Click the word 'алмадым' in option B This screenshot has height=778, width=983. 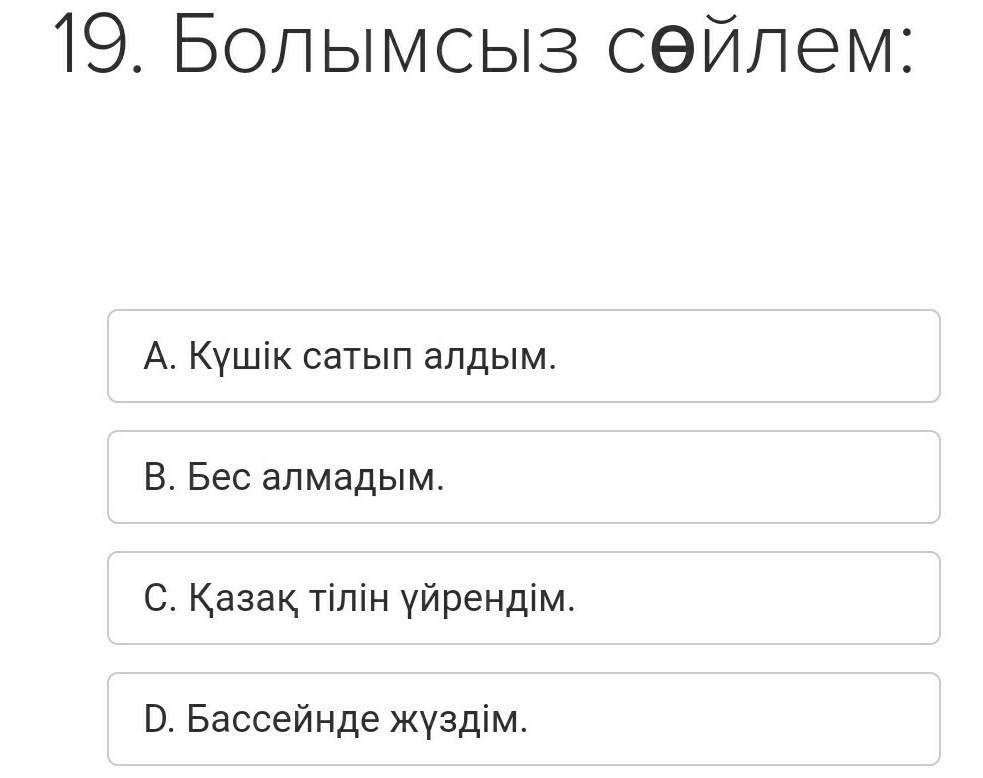(352, 478)
